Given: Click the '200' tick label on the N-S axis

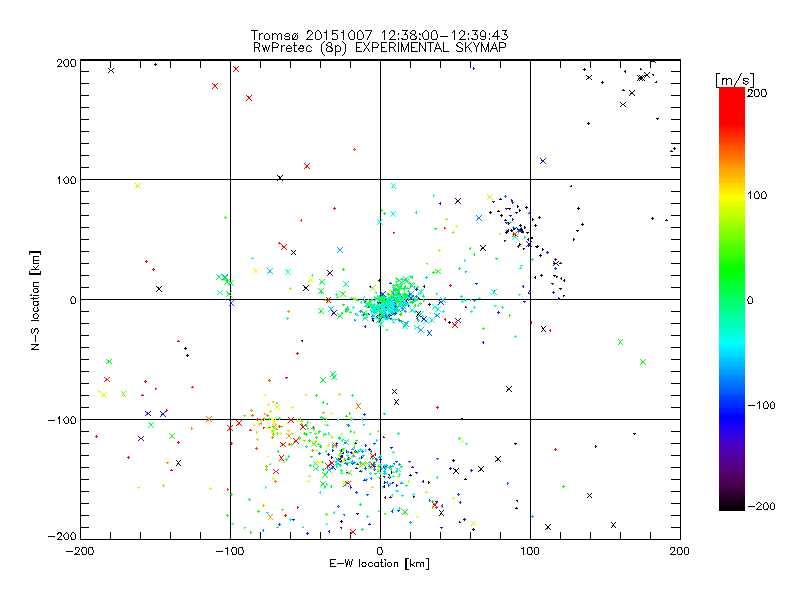Looking at the screenshot, I should [x=66, y=63].
